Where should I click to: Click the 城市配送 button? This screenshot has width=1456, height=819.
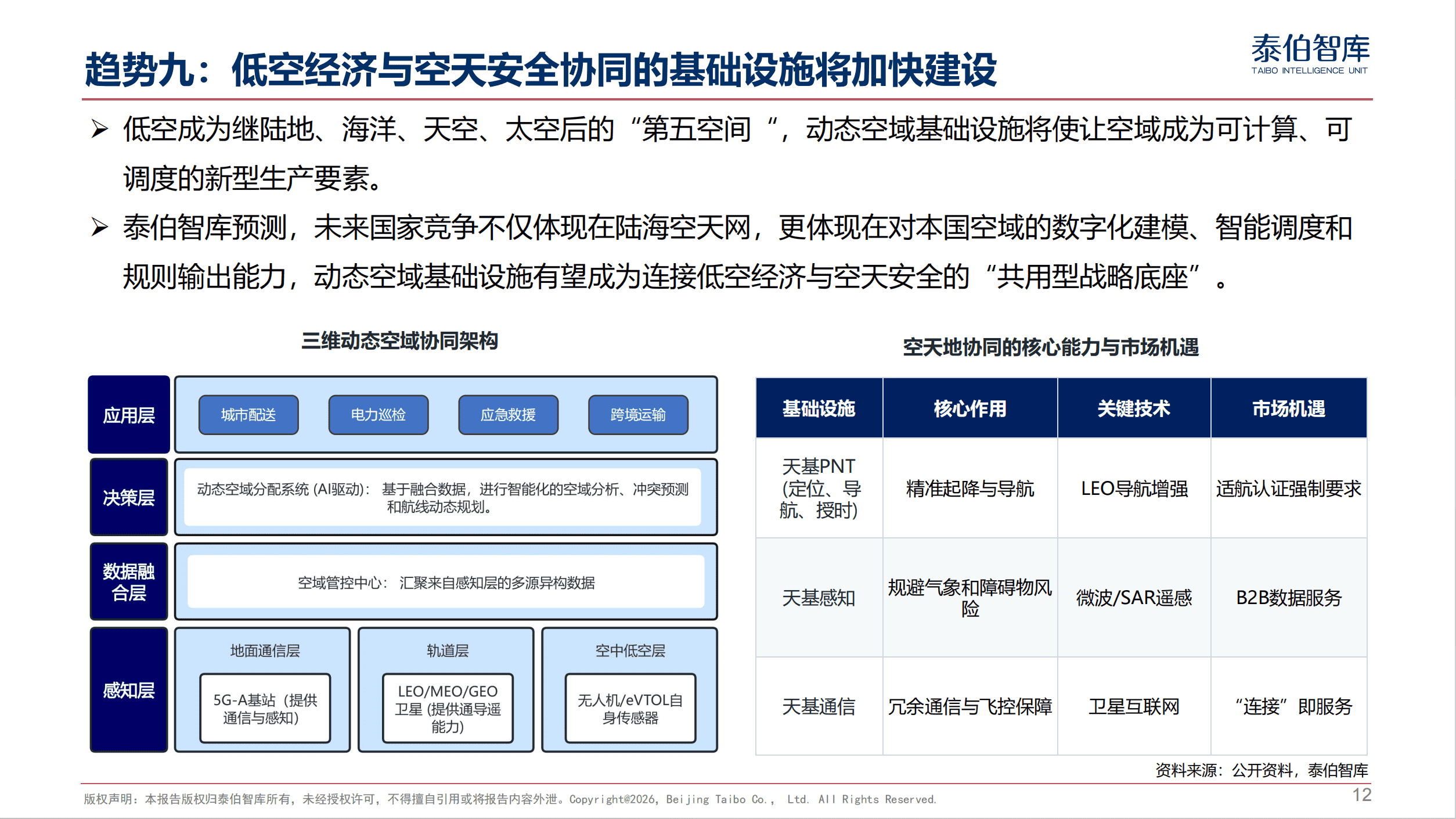(x=248, y=415)
